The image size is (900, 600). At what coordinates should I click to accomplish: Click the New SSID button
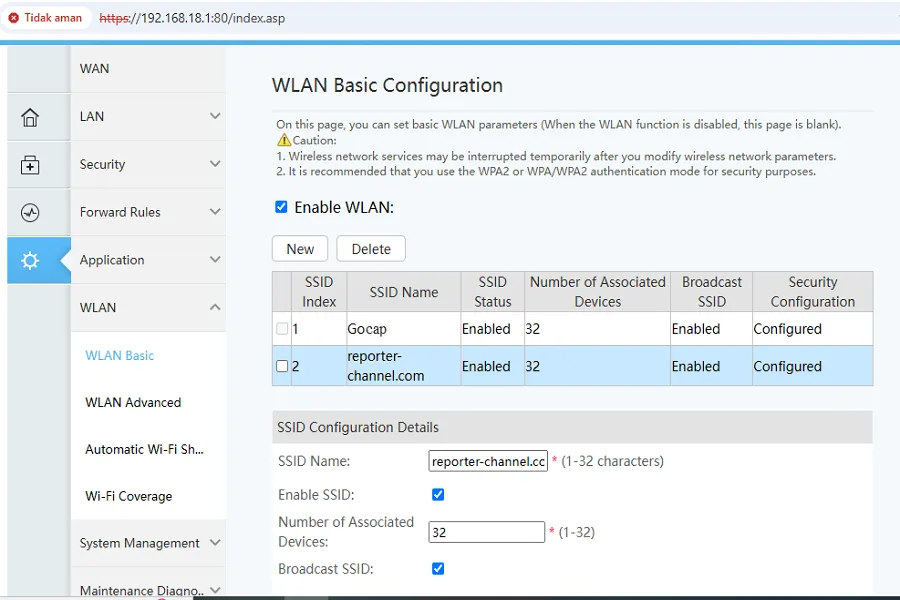(x=300, y=249)
